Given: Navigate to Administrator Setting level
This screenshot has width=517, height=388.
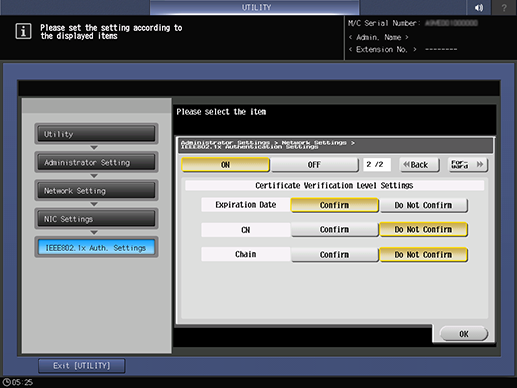Looking at the screenshot, I should click(x=96, y=162).
